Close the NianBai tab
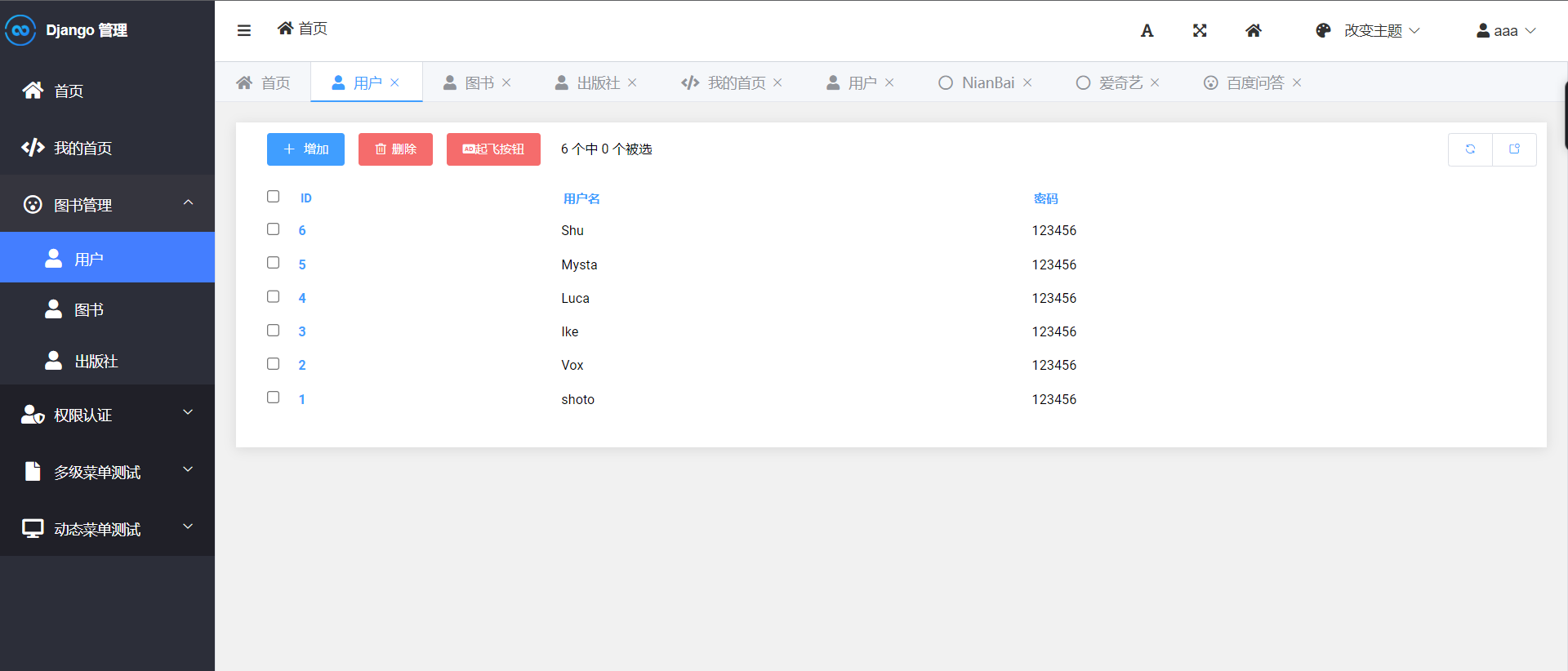 pyautogui.click(x=1027, y=82)
